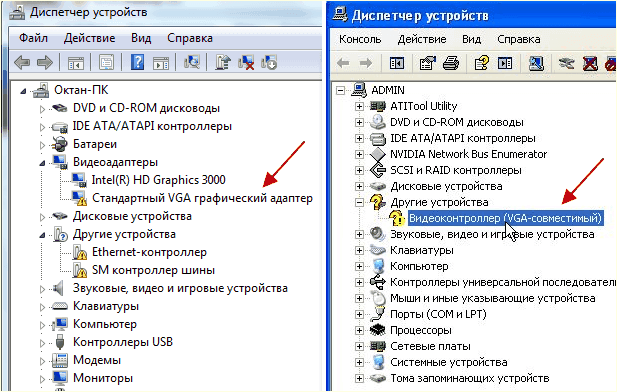Viewport: 617px width, 392px height.
Task: Click the Scan hardware monitor icon in the right window
Action: point(536,63)
